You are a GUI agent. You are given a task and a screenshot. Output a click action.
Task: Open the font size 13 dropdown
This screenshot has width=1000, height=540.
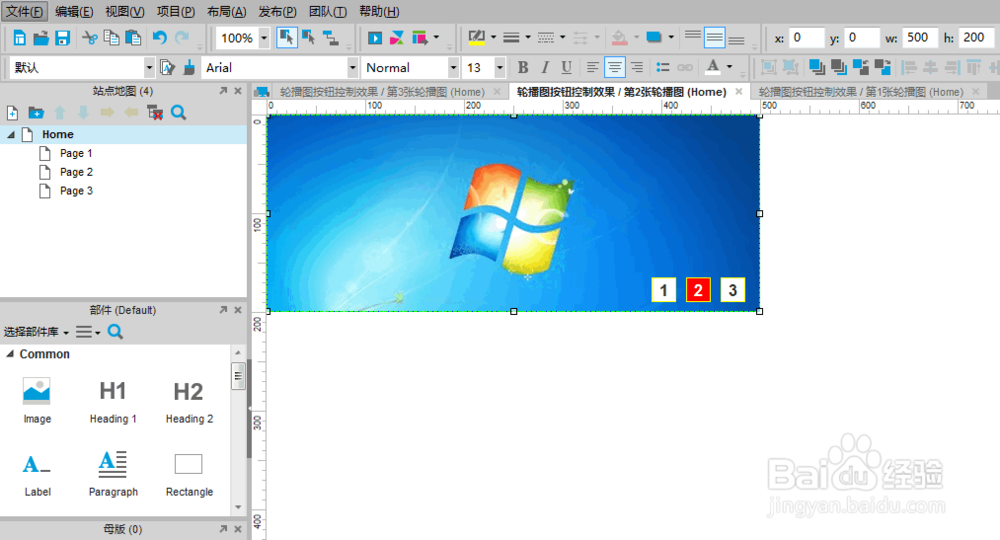click(499, 67)
